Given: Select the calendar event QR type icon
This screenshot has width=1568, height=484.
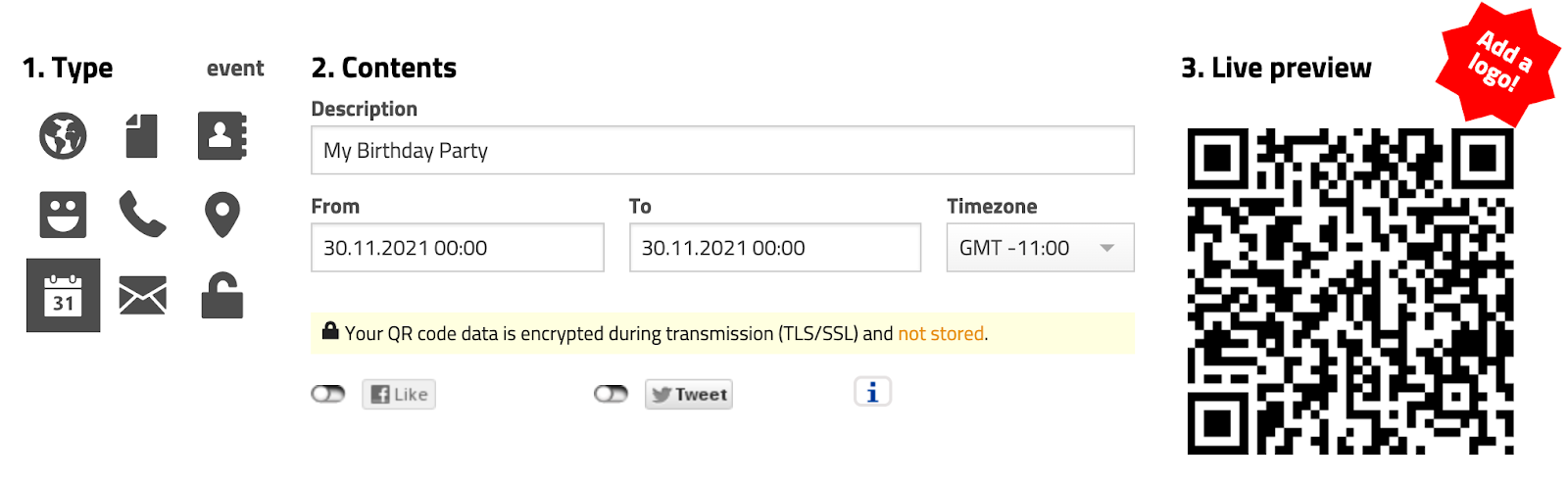Looking at the screenshot, I should [63, 295].
